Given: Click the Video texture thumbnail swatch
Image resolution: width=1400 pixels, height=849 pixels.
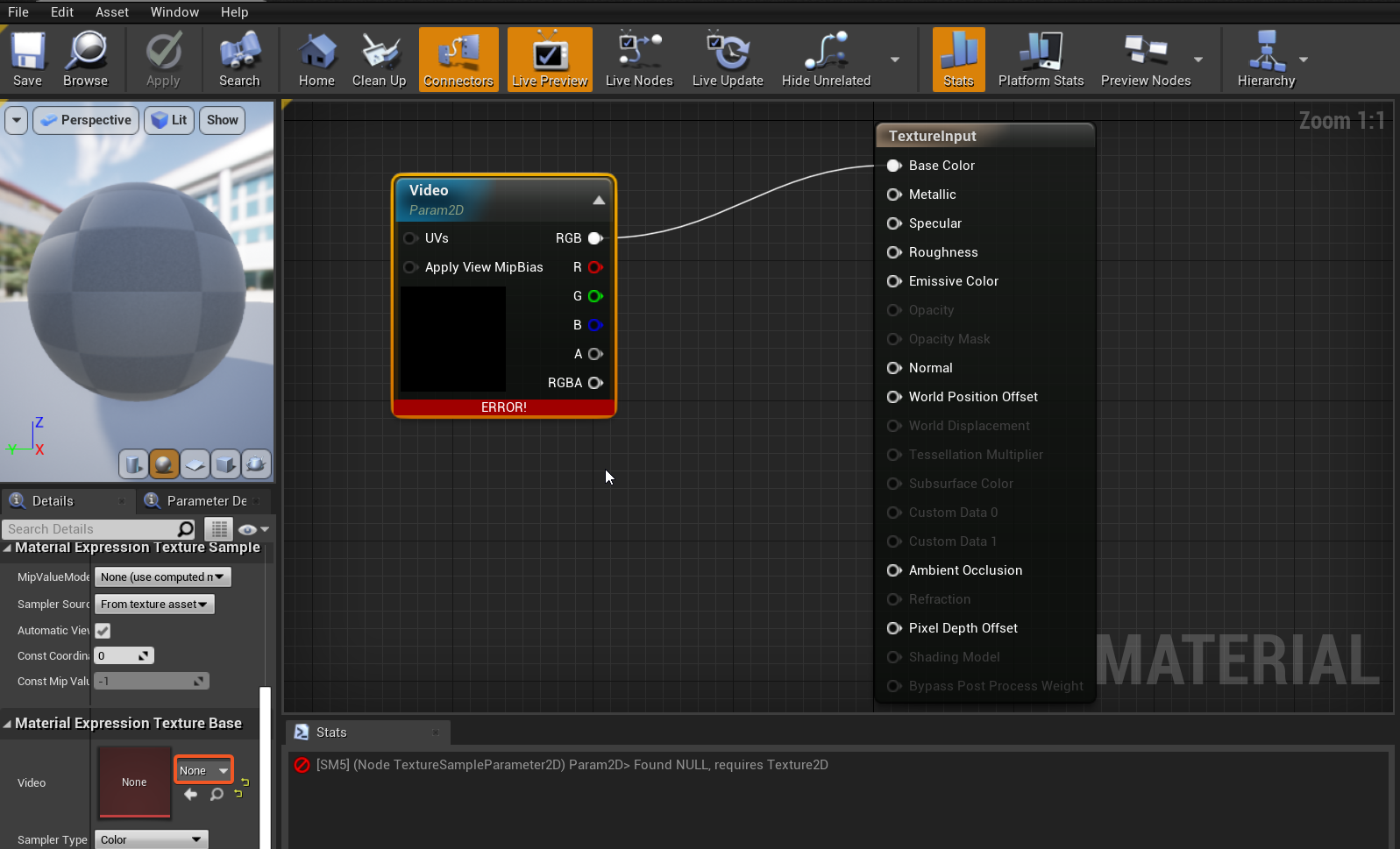Looking at the screenshot, I should pyautogui.click(x=134, y=782).
